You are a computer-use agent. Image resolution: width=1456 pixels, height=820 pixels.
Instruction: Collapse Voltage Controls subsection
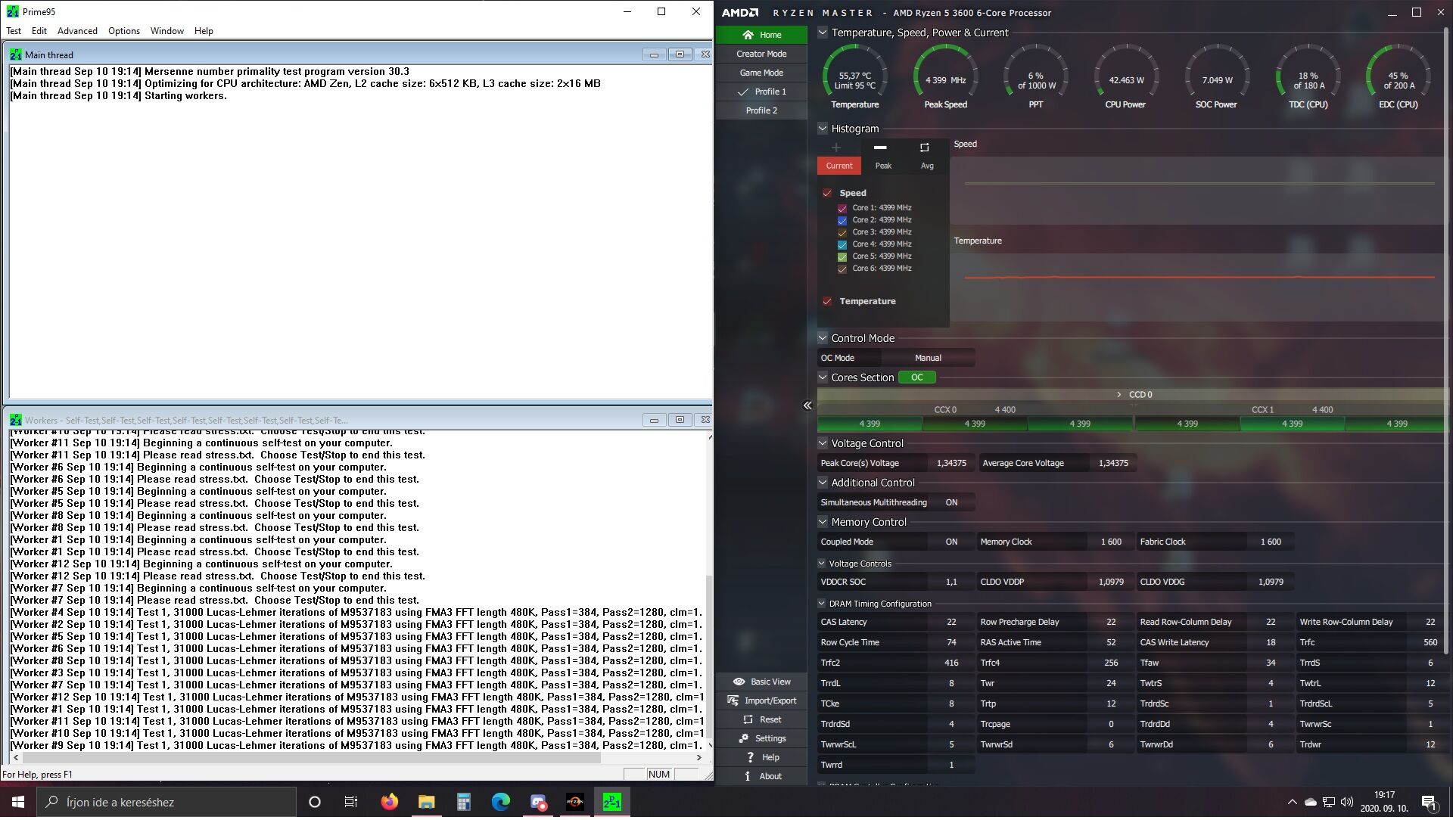823,564
